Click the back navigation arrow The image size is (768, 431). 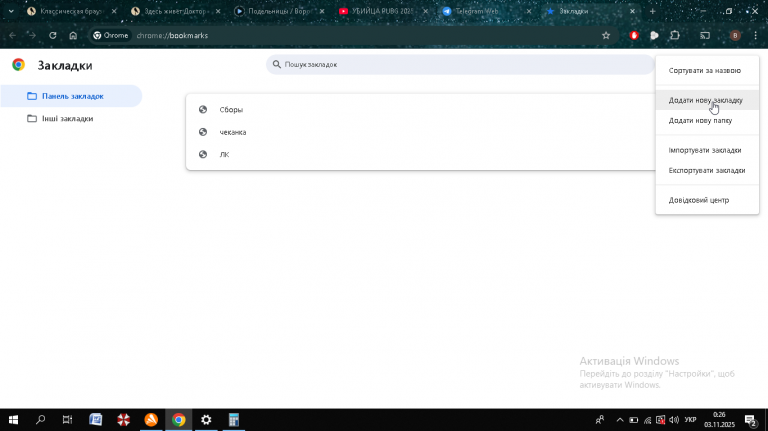(x=13, y=35)
